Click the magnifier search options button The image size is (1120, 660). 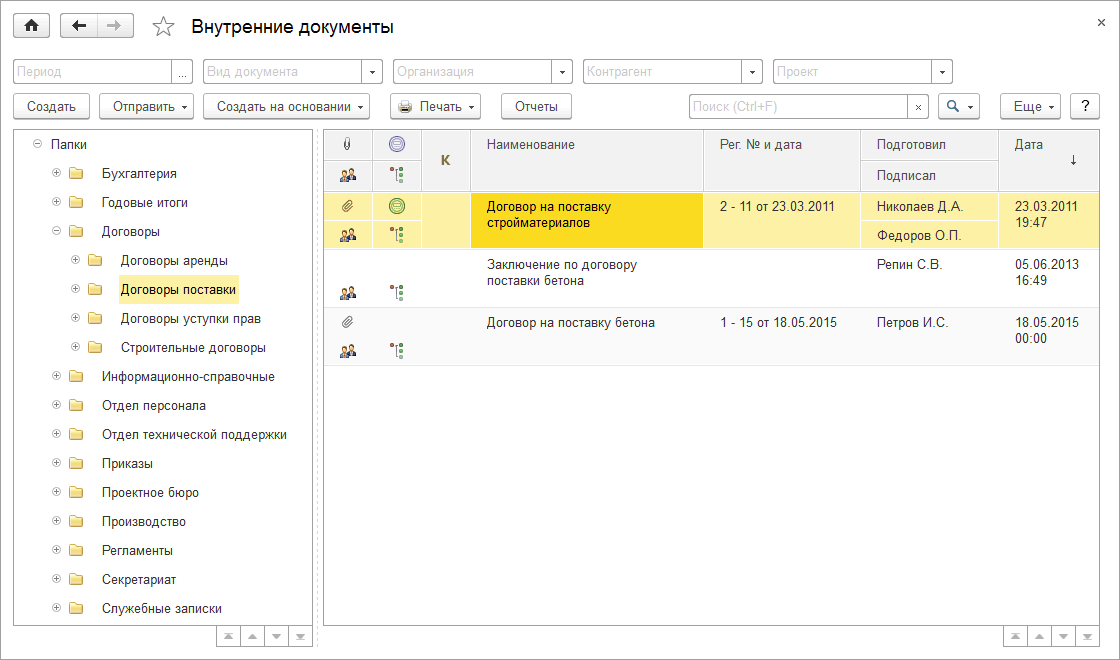(x=957, y=106)
